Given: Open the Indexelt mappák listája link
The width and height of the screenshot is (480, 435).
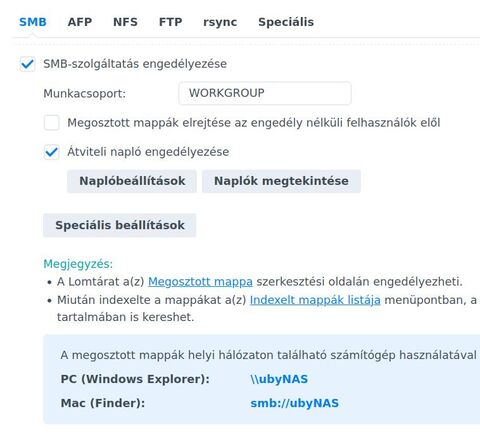Looking at the screenshot, I should point(315,300).
